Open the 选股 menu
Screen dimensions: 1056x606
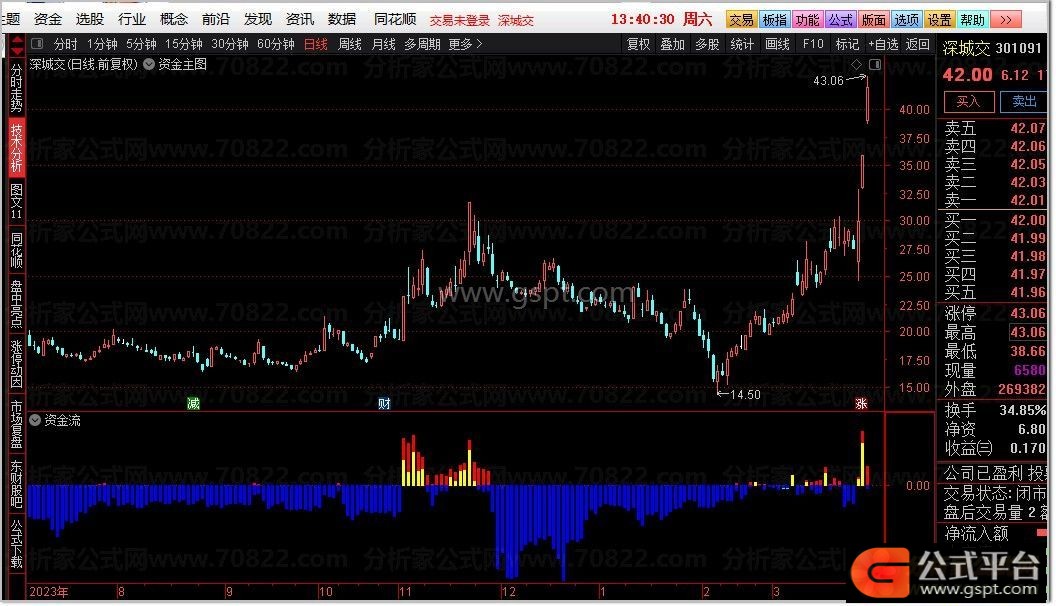click(90, 19)
